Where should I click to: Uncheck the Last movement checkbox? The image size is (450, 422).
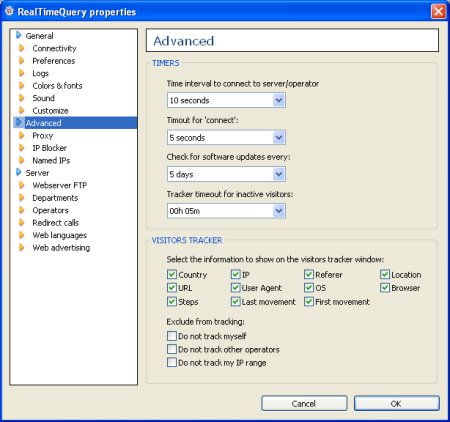click(x=236, y=301)
